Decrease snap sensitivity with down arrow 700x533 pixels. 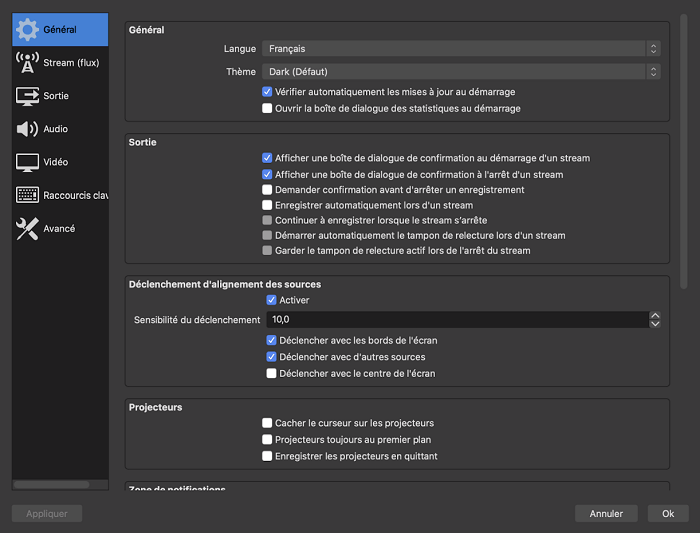pos(655,324)
